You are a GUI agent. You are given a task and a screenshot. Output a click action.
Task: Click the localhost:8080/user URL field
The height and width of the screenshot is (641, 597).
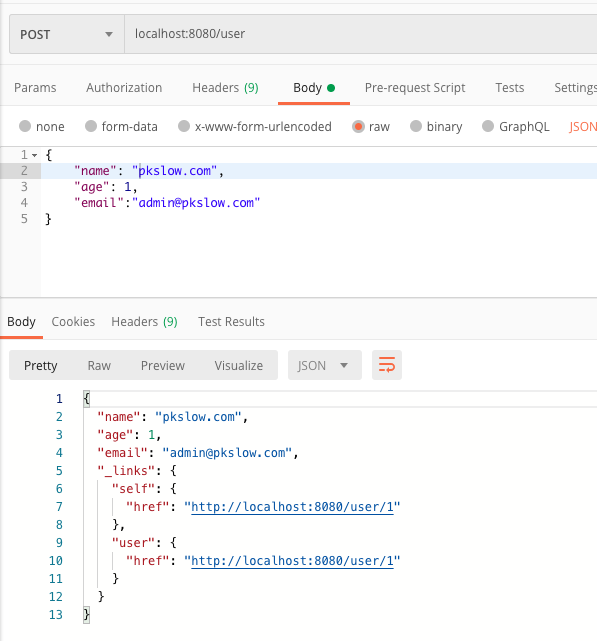361,34
